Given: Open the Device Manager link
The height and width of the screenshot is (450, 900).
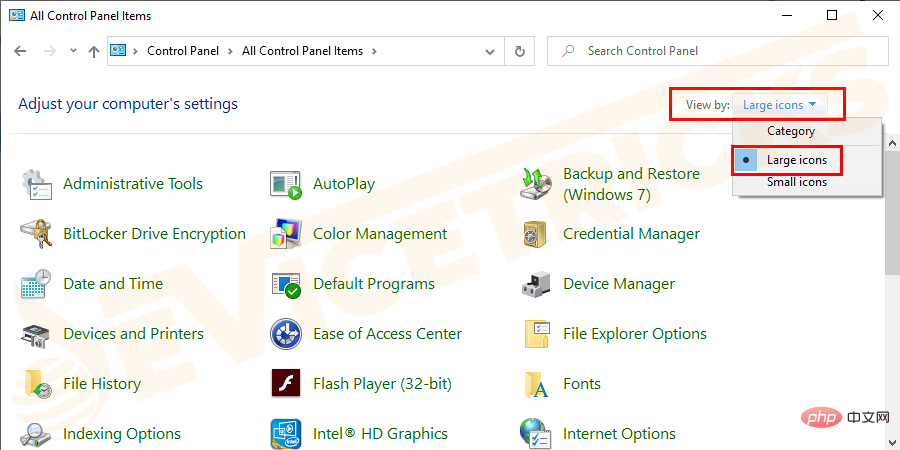Looking at the screenshot, I should [x=619, y=284].
